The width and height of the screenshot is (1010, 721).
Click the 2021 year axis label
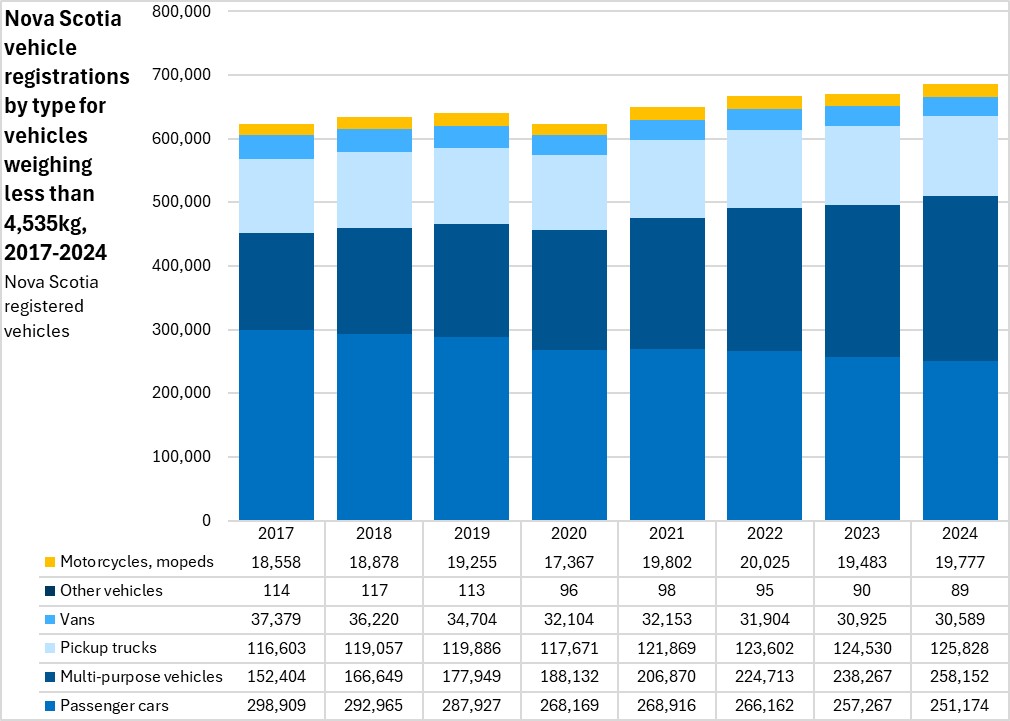click(667, 534)
